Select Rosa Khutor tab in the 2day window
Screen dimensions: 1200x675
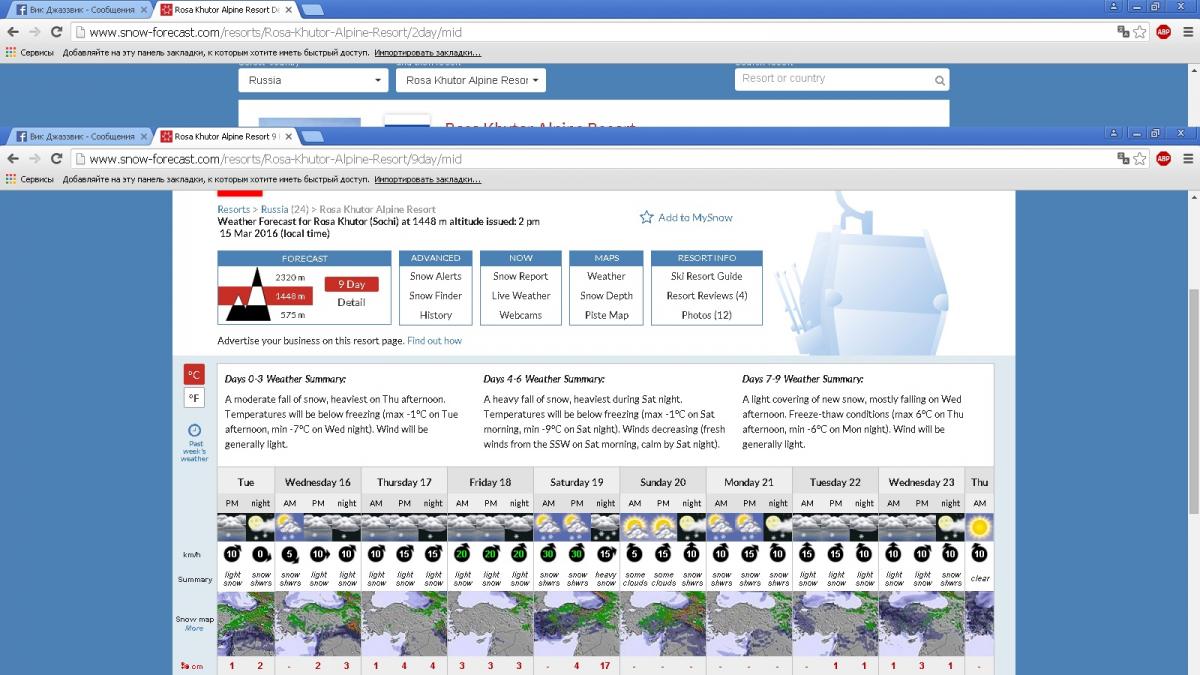[x=225, y=9]
